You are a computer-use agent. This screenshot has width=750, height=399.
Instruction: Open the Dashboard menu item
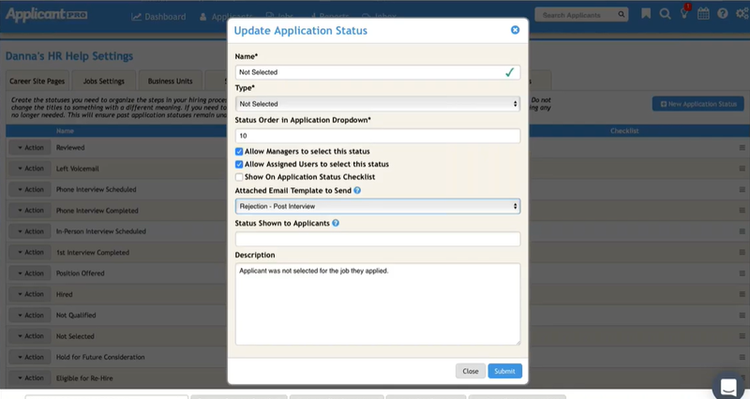[159, 17]
